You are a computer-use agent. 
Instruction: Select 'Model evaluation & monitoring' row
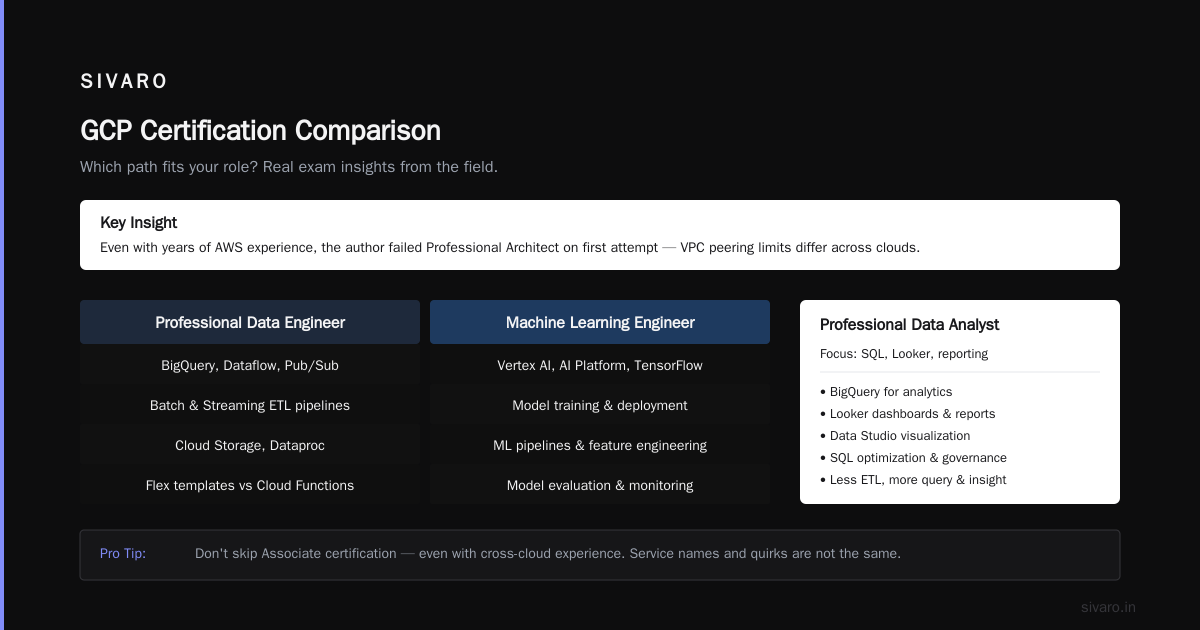point(600,485)
